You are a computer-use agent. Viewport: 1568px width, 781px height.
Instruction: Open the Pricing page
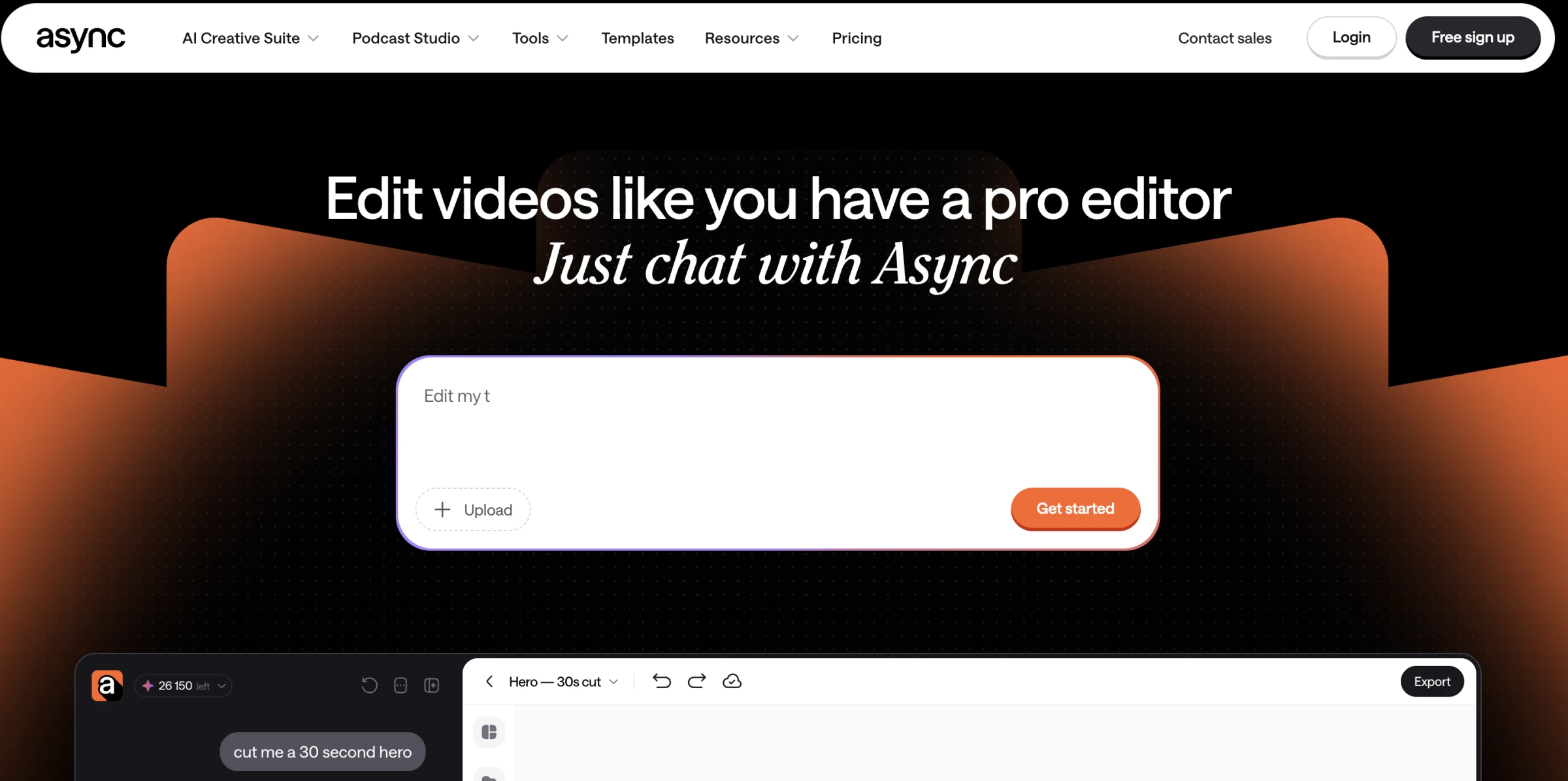857,39
